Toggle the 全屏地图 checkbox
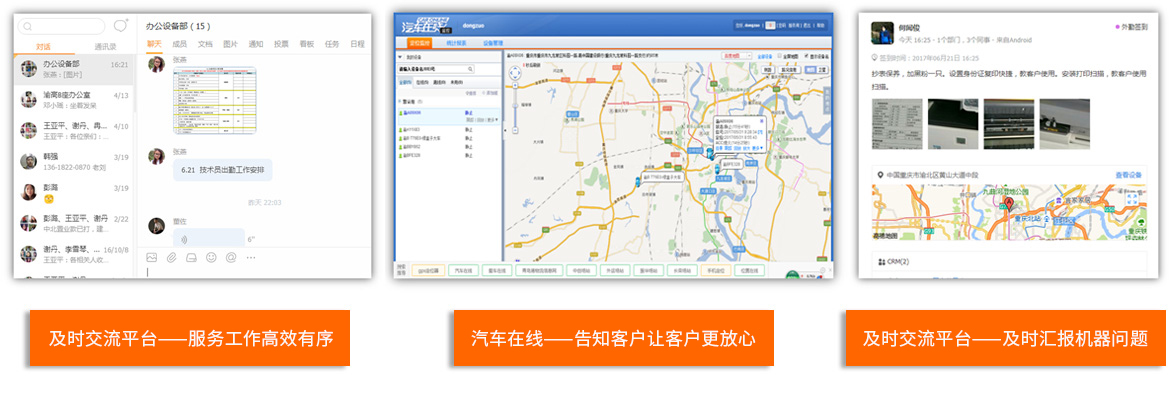The height and width of the screenshot is (397, 1175). click(779, 55)
